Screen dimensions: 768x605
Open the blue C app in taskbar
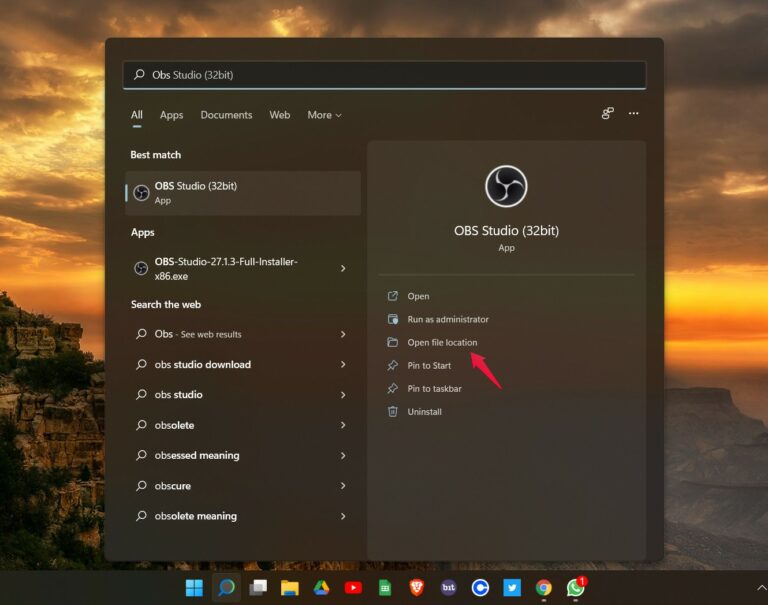point(480,587)
